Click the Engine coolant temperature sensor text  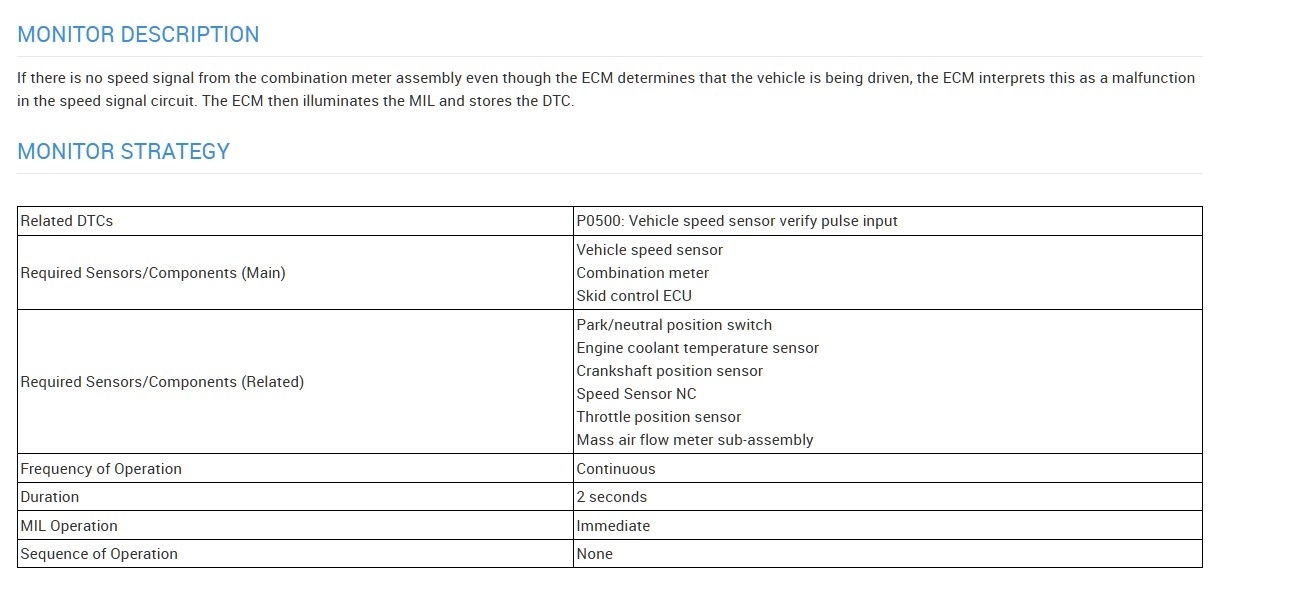[697, 348]
